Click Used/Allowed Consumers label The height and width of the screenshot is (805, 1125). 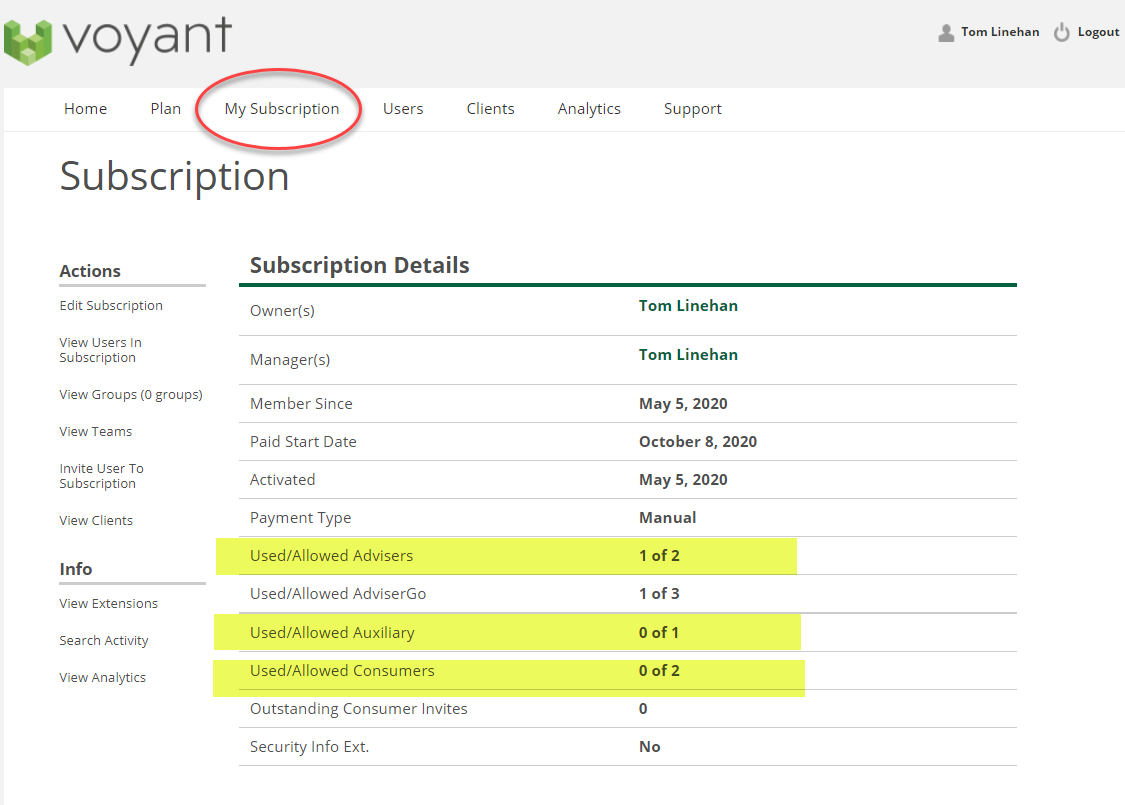[x=342, y=671]
